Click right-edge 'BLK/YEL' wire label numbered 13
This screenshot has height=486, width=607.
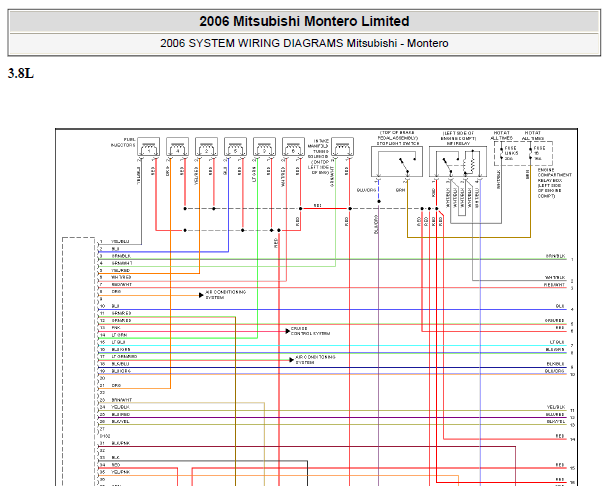tap(556, 421)
